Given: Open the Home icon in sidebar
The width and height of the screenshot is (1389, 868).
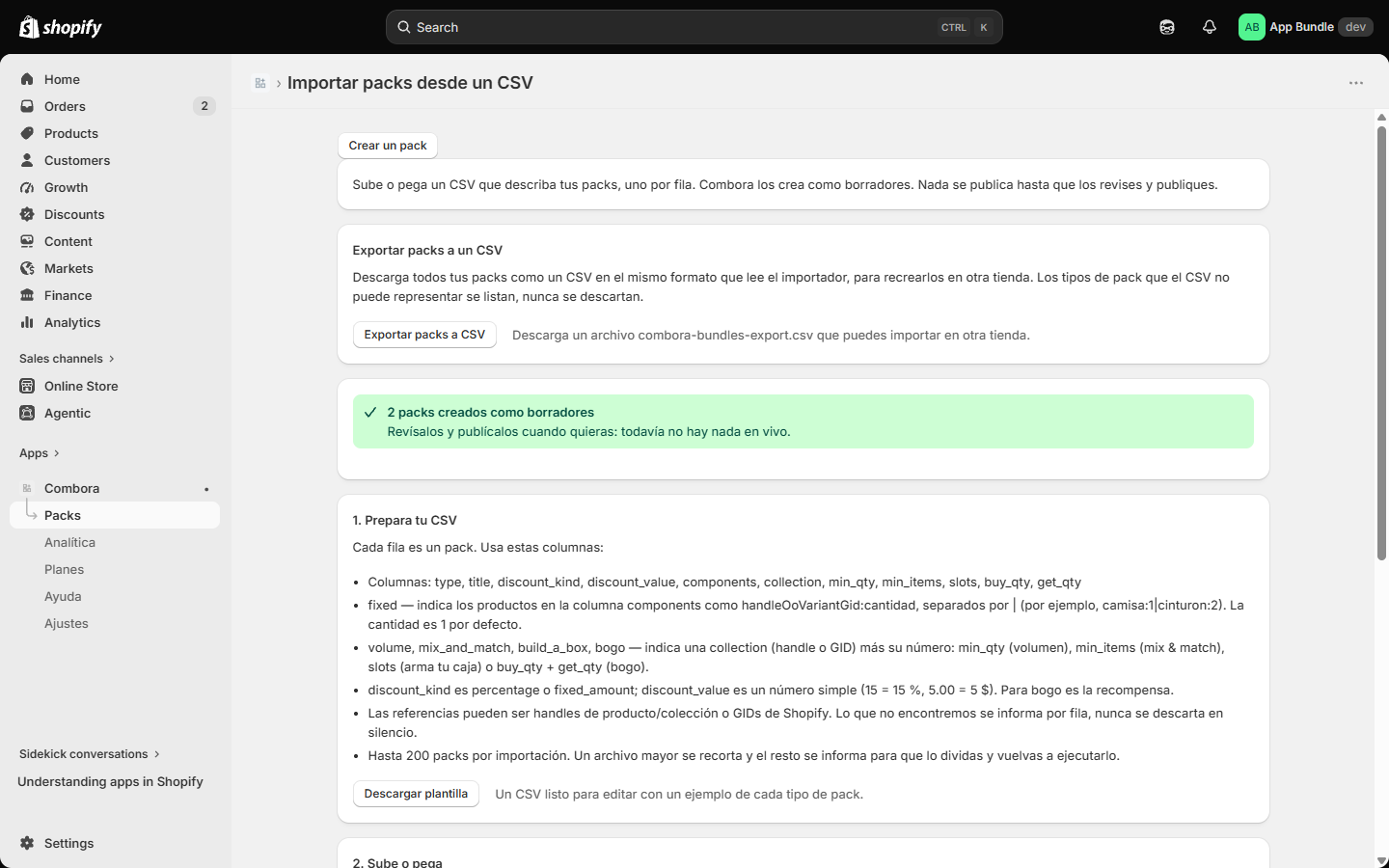Looking at the screenshot, I should 27,79.
